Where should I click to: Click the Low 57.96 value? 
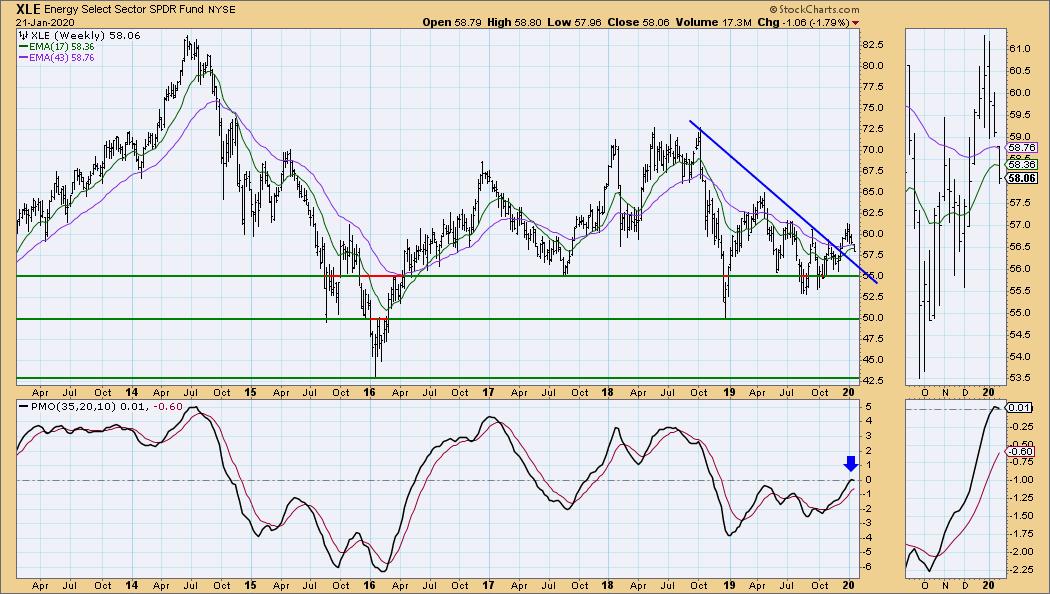pyautogui.click(x=573, y=22)
